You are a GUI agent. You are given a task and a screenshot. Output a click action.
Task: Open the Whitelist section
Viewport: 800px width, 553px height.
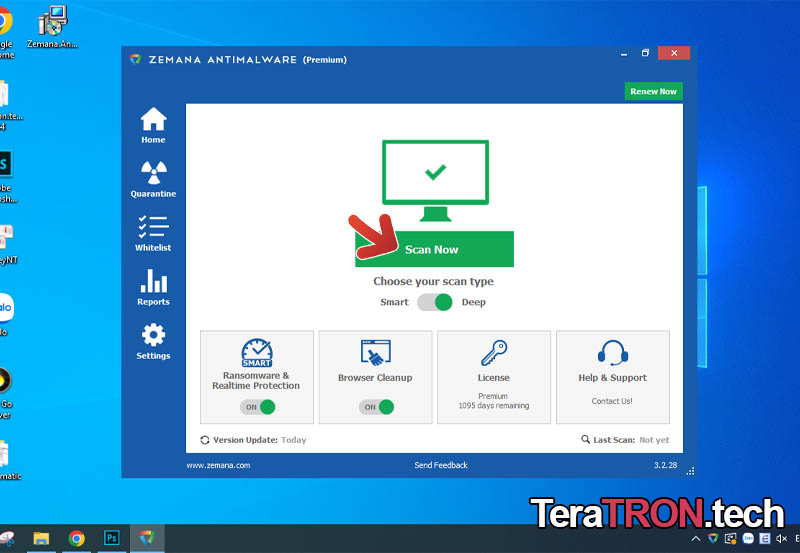point(153,234)
